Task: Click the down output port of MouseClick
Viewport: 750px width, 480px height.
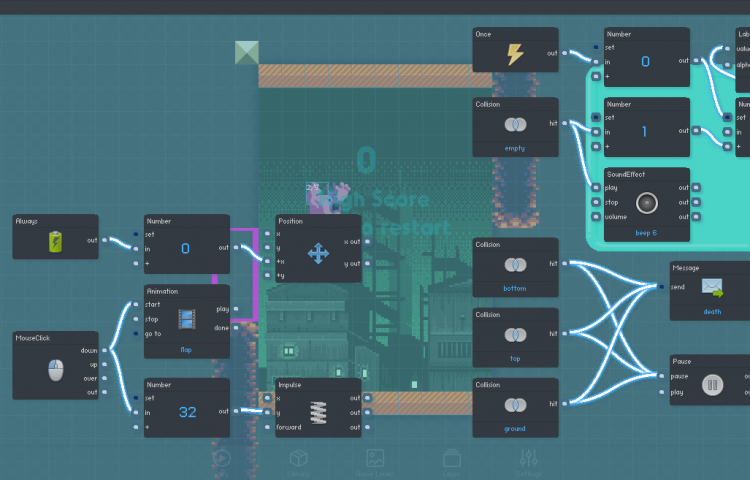Action: (105, 350)
